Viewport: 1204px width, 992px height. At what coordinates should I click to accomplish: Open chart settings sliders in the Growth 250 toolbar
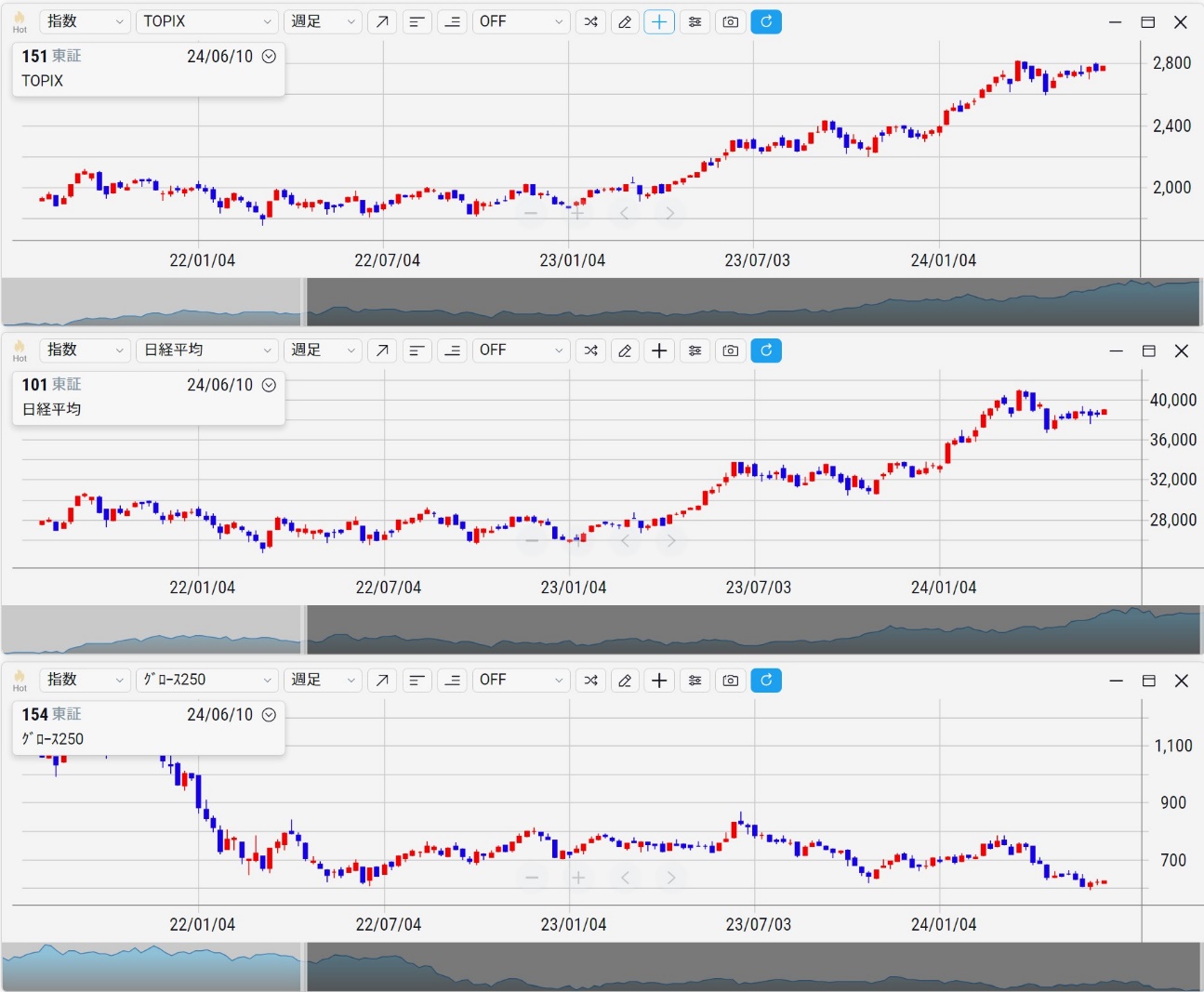[695, 681]
